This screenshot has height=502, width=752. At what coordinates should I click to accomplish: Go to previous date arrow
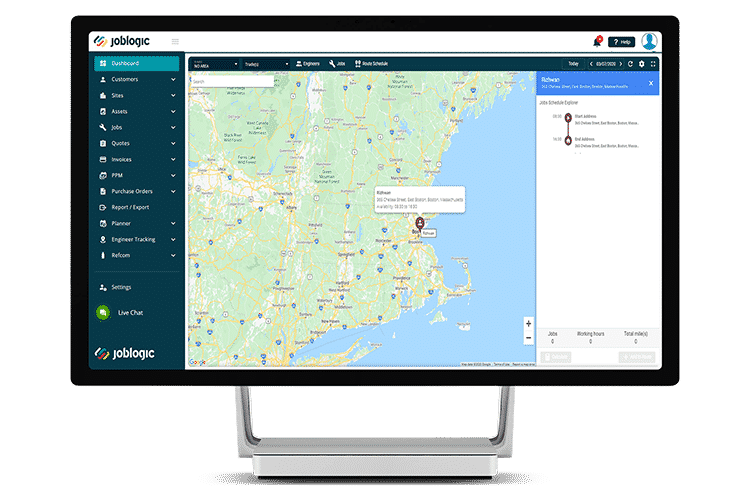[x=591, y=64]
